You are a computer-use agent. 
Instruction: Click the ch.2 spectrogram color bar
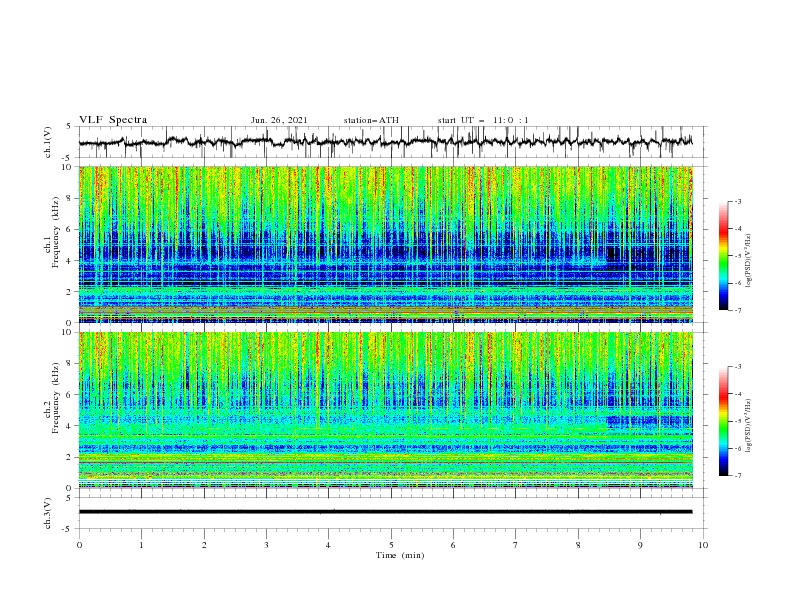(x=723, y=421)
